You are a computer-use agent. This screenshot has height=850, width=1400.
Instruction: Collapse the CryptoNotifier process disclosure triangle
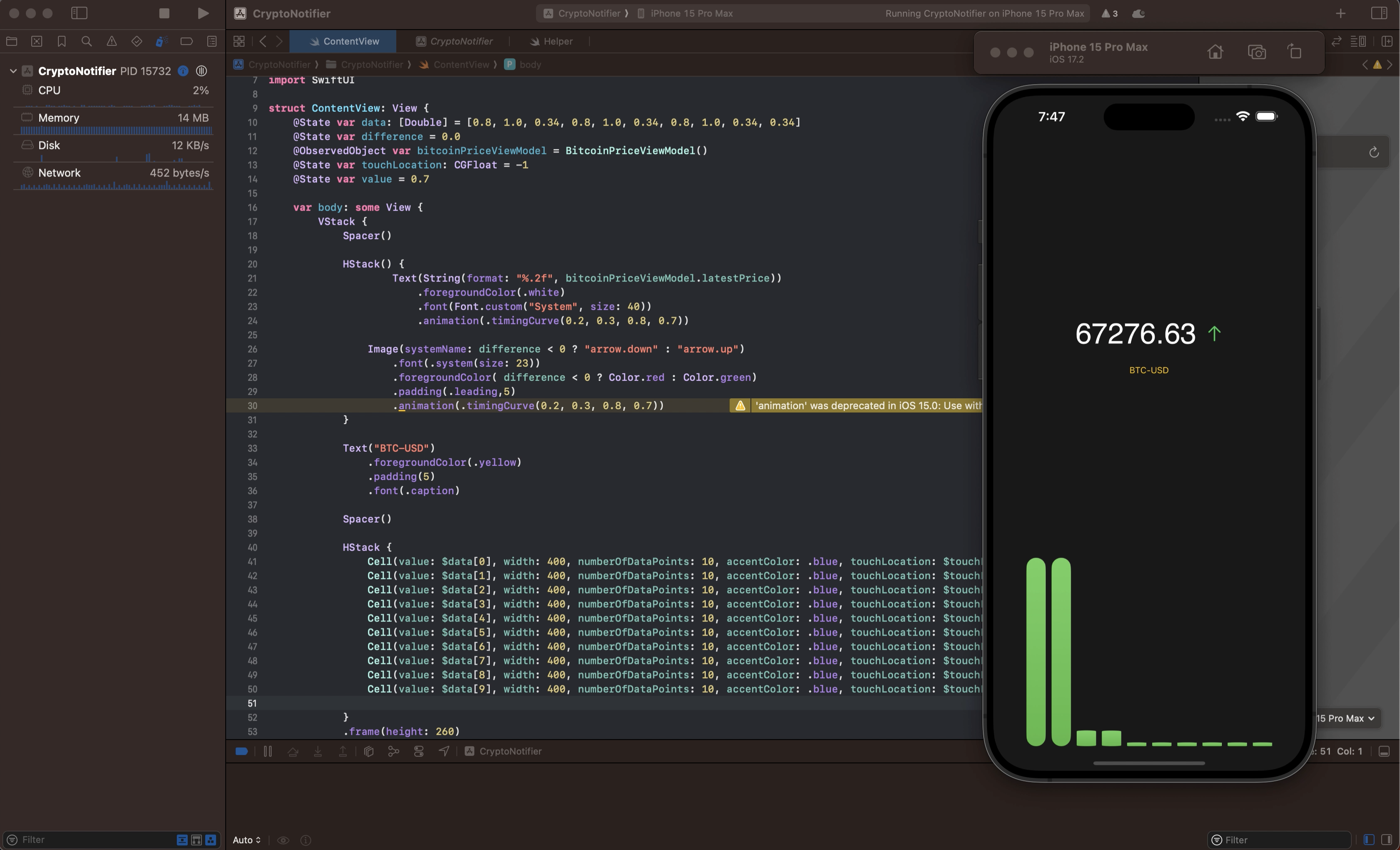coord(13,71)
